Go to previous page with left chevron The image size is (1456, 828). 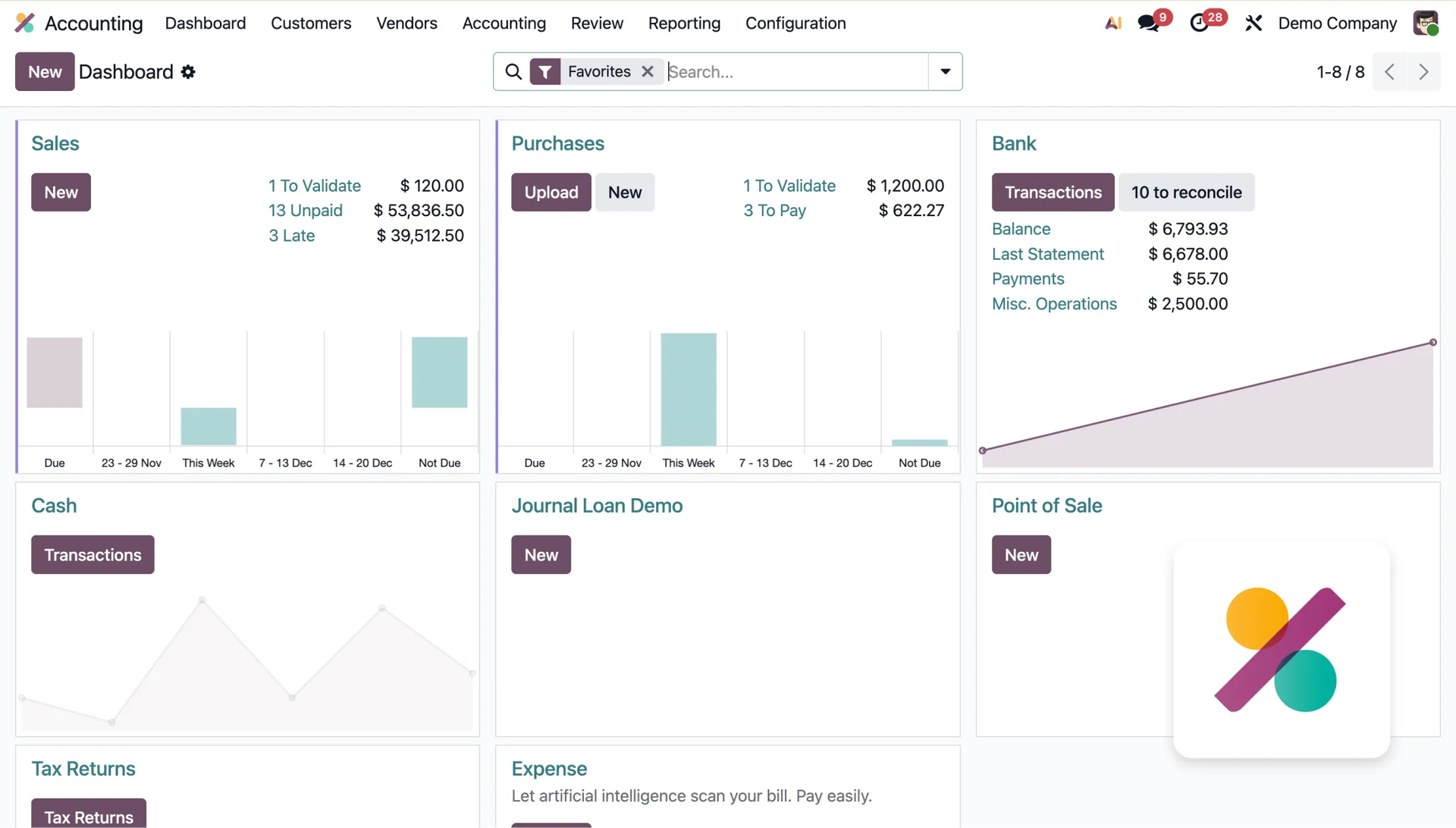tap(1389, 72)
